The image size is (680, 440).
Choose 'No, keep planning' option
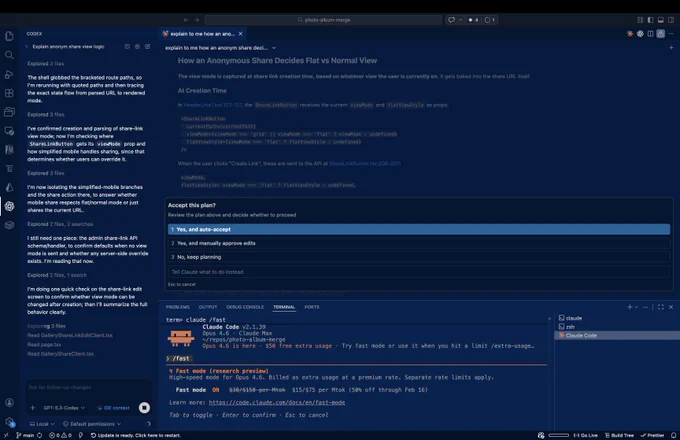pos(419,257)
